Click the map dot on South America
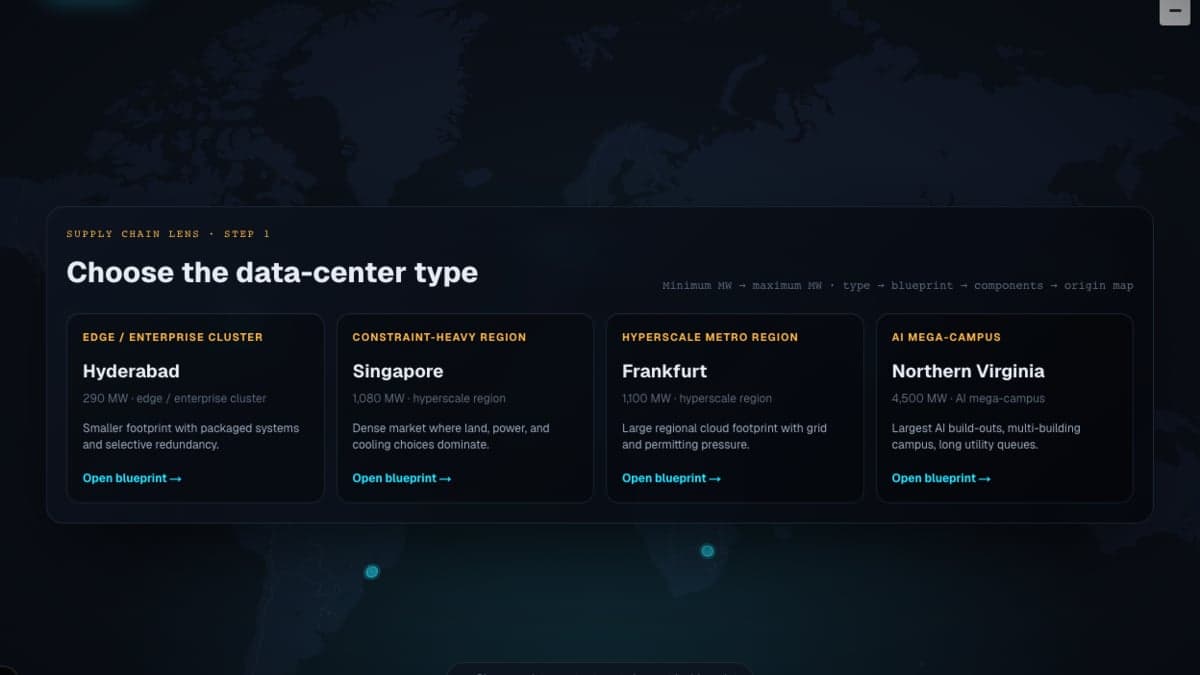 pos(372,572)
